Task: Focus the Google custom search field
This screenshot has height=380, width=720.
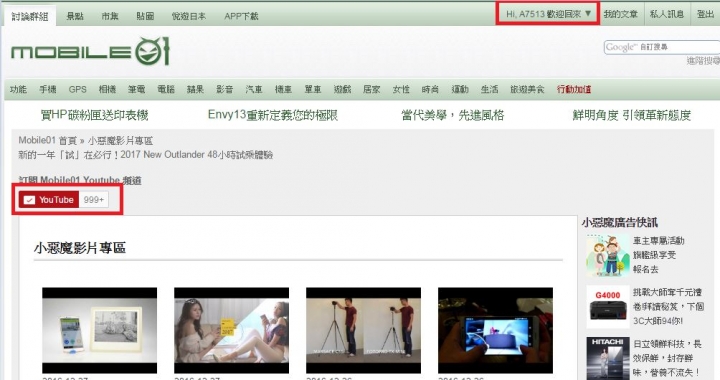Action: (662, 47)
